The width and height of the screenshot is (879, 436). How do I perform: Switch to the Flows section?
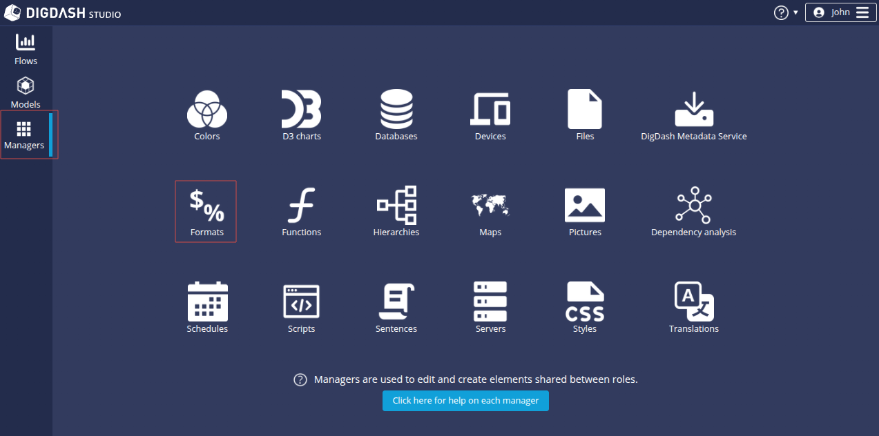tap(26, 48)
